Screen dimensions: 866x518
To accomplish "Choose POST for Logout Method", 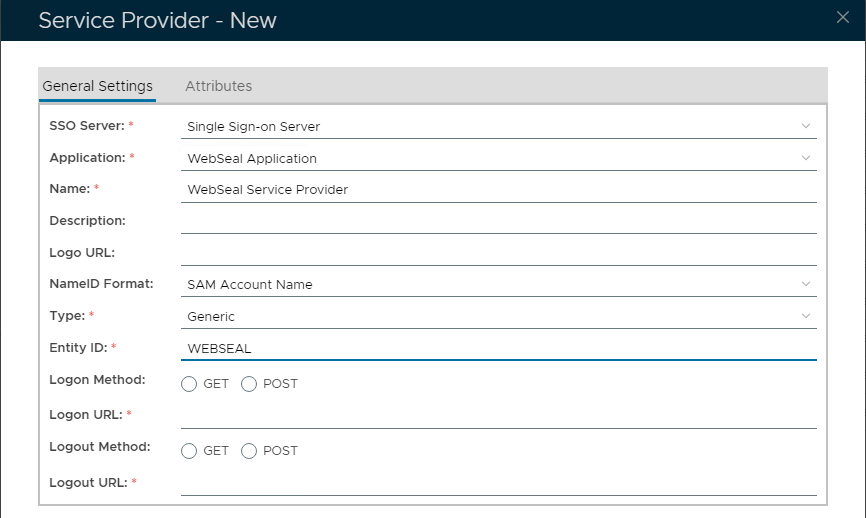I will (x=249, y=451).
